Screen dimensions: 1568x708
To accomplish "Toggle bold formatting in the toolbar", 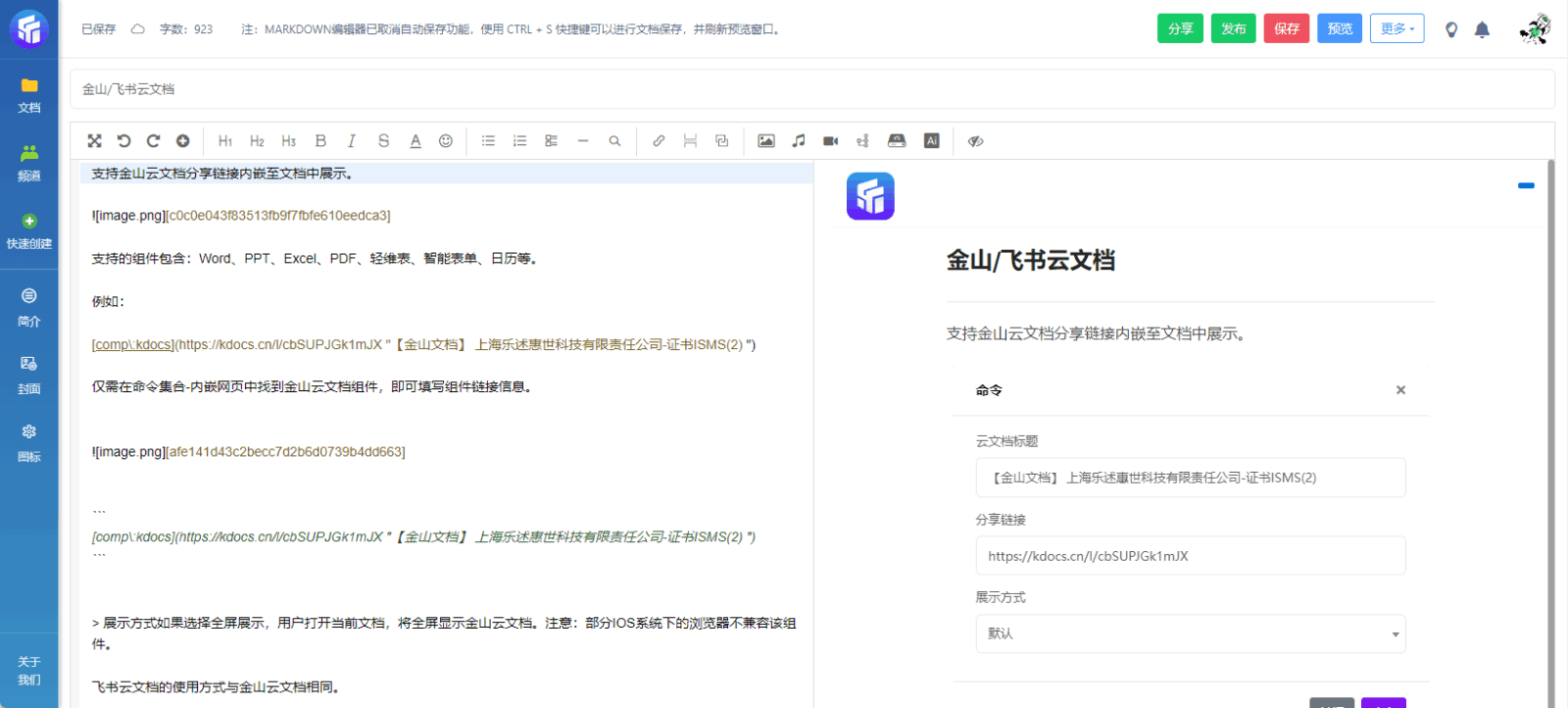I will point(320,141).
